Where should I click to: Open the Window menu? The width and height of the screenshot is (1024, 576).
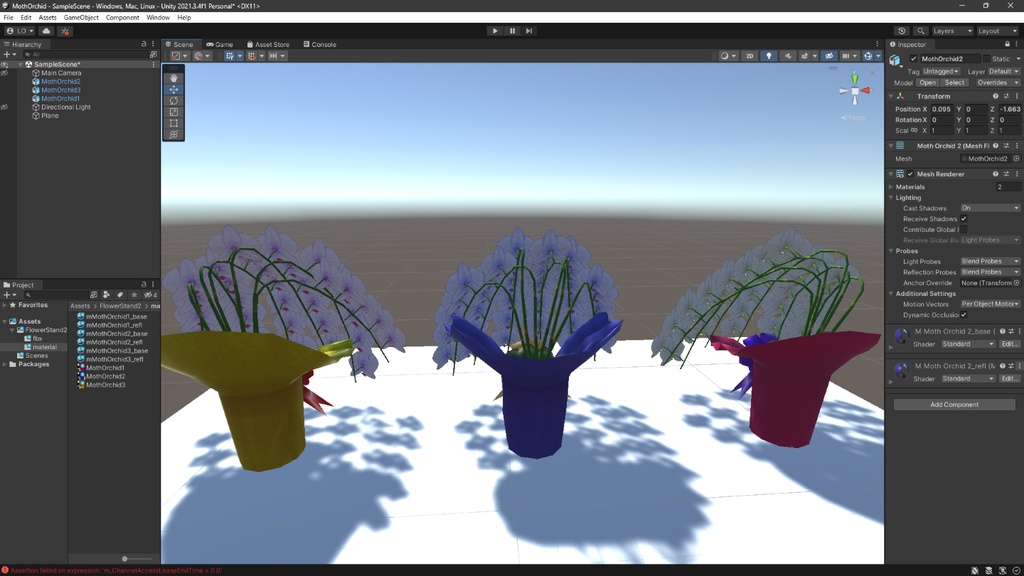157,18
